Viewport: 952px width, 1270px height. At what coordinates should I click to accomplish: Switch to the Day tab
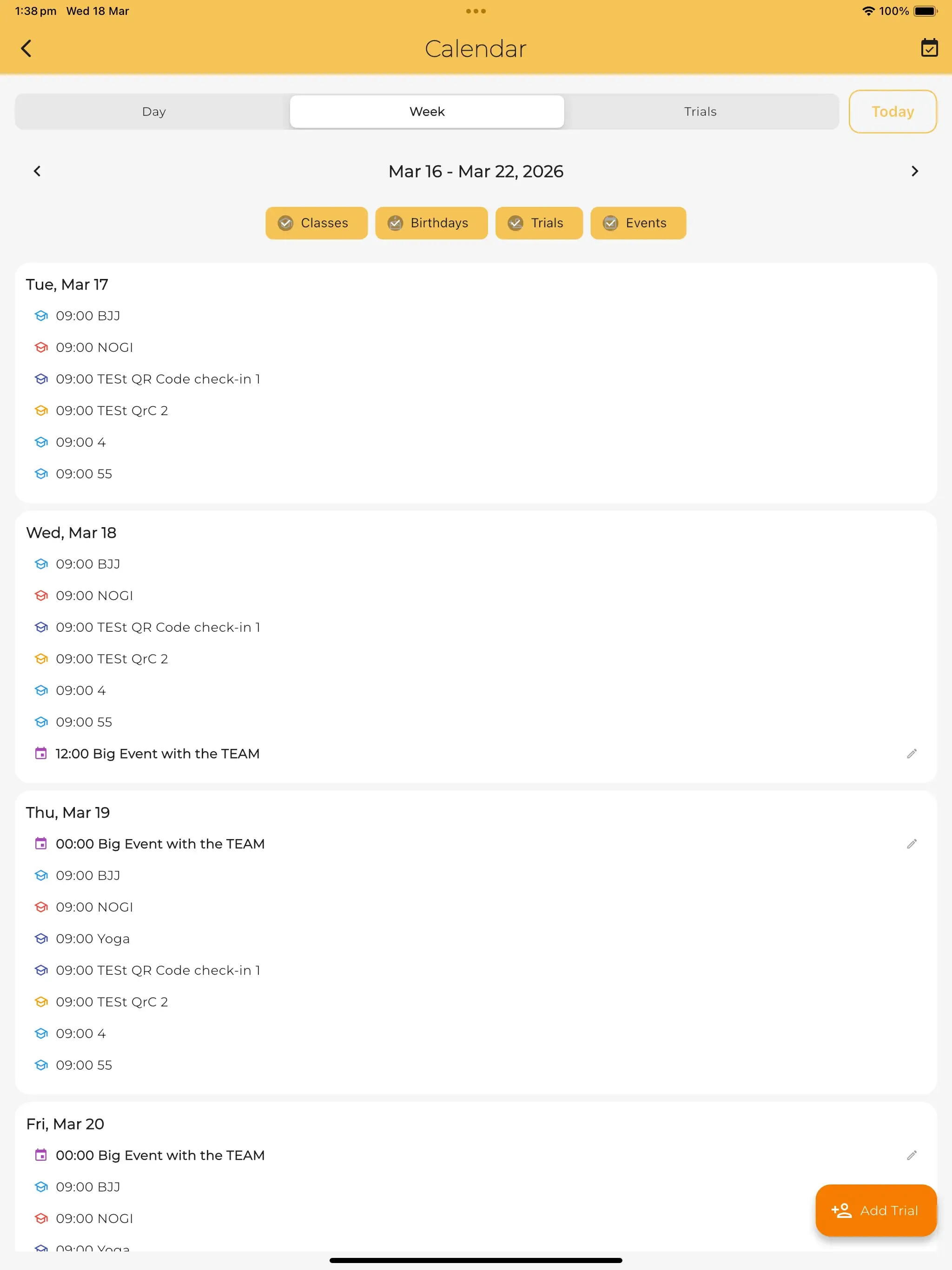(x=154, y=112)
